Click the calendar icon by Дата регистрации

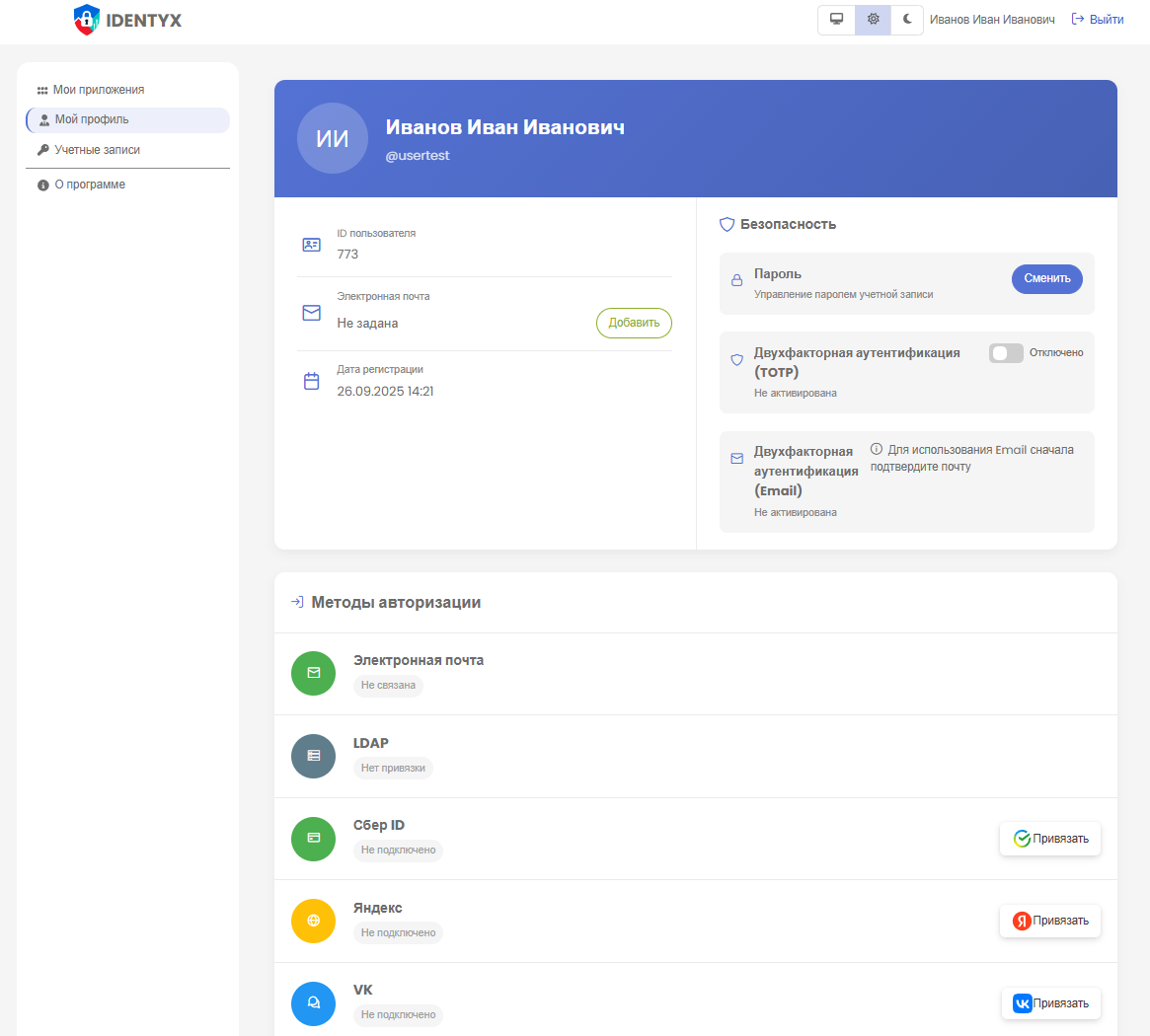(312, 380)
